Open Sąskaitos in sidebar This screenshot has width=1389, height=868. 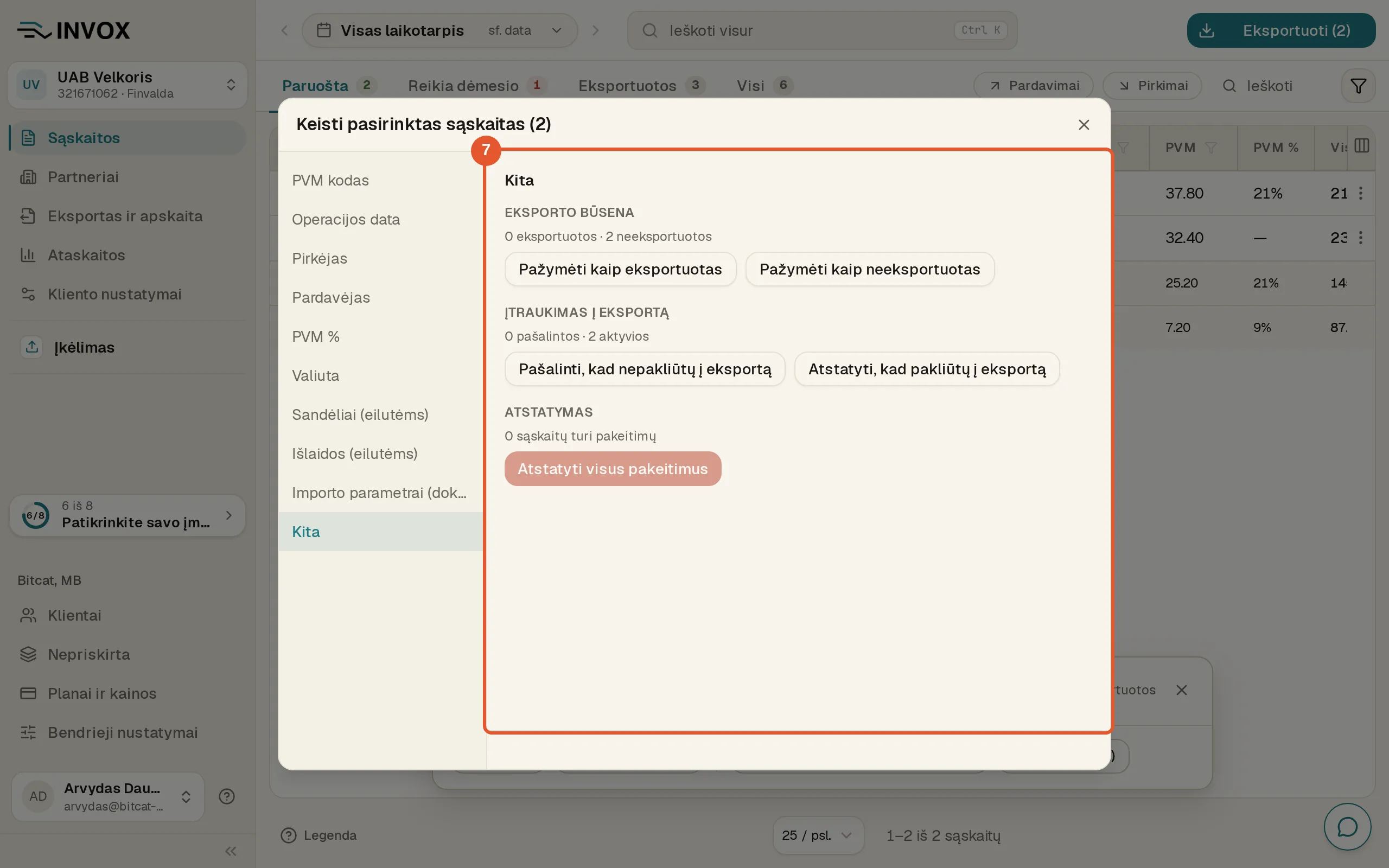pyautogui.click(x=128, y=138)
